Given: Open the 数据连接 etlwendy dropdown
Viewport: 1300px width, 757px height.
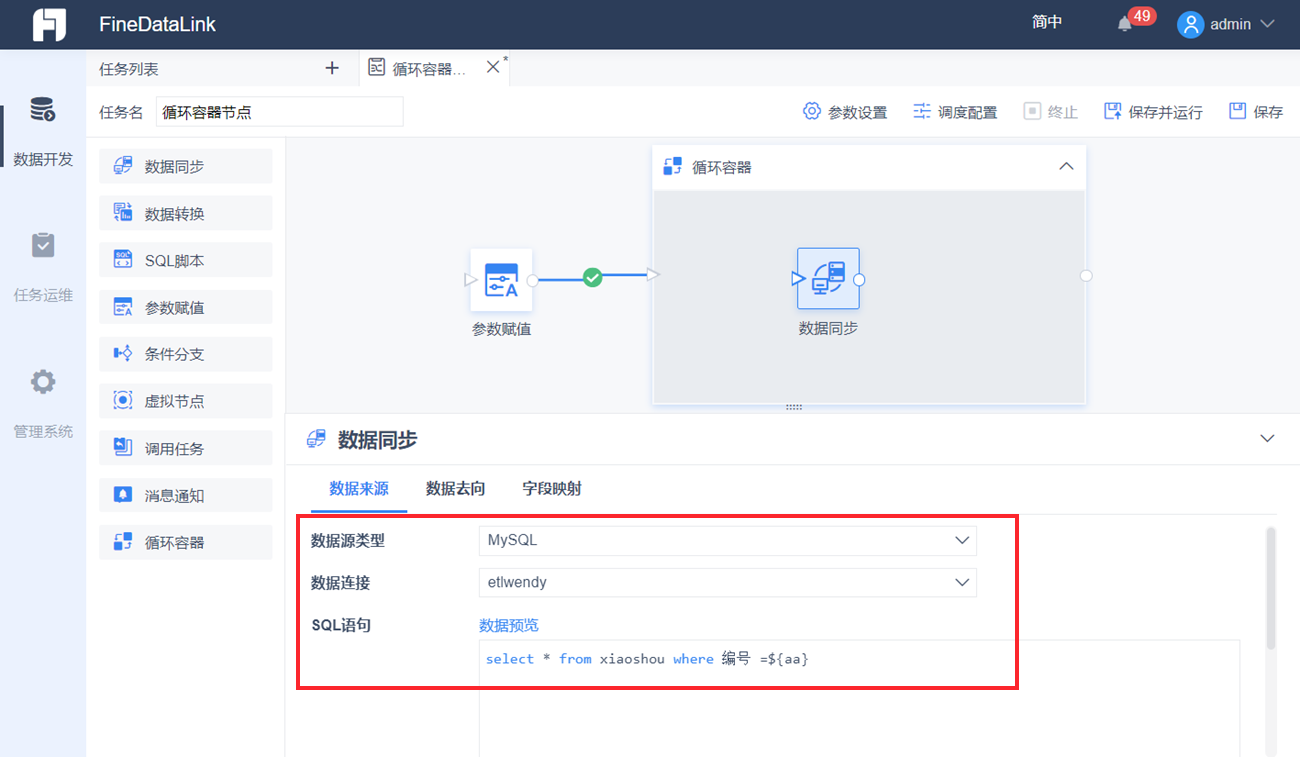Looking at the screenshot, I should pos(728,582).
